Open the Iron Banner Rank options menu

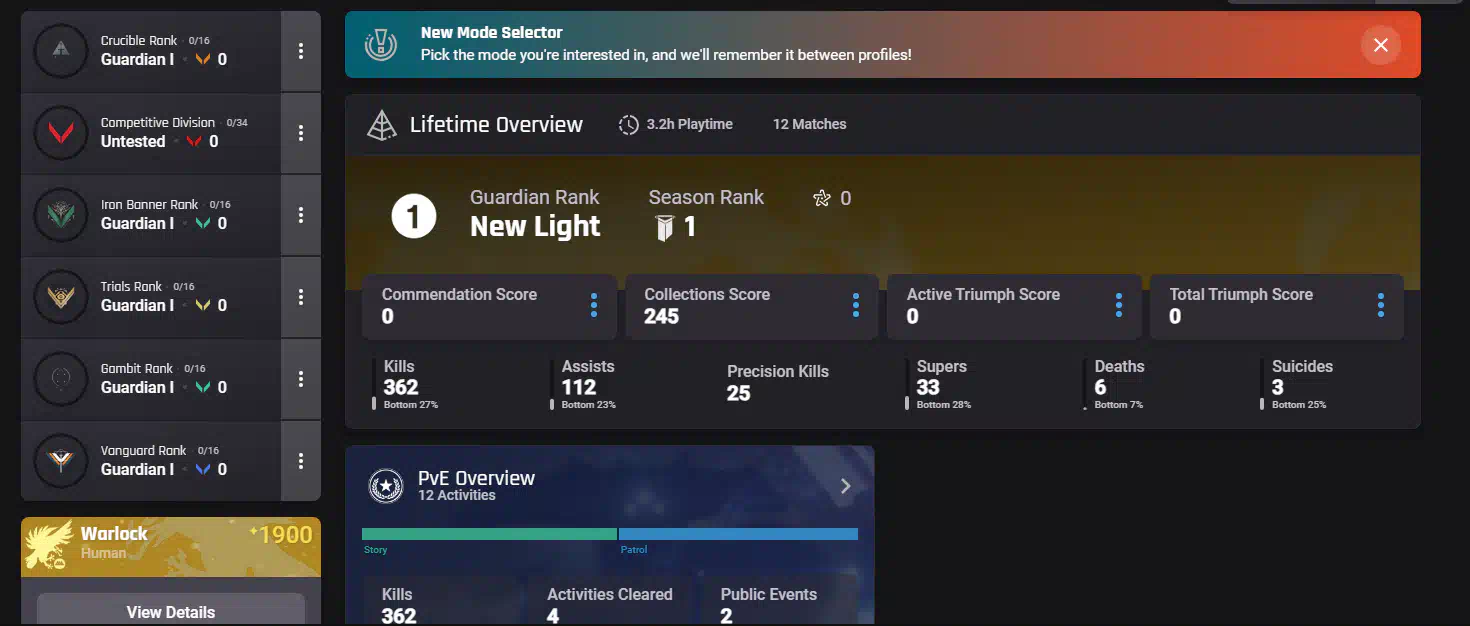tap(301, 215)
